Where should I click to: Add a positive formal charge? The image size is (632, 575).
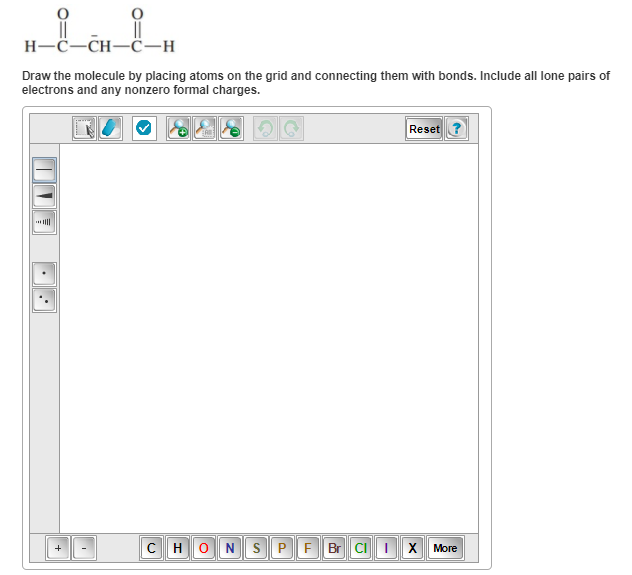tap(58, 548)
